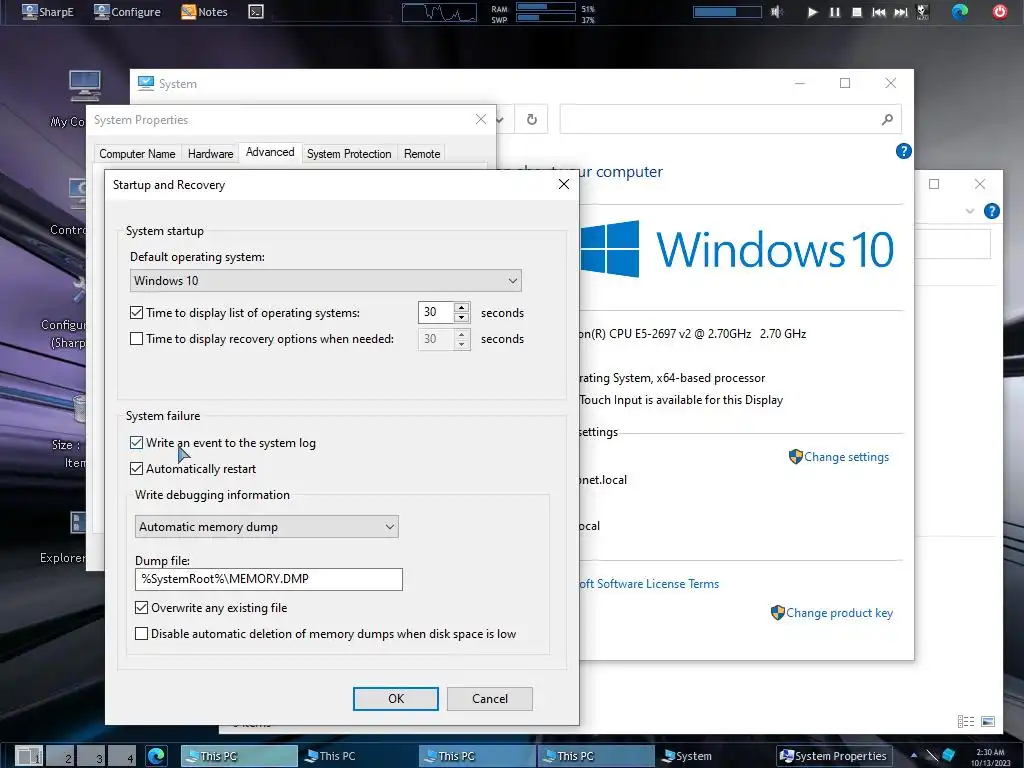Enable Disable automatic deletion of memory dumps
The image size is (1024, 768).
click(x=141, y=634)
